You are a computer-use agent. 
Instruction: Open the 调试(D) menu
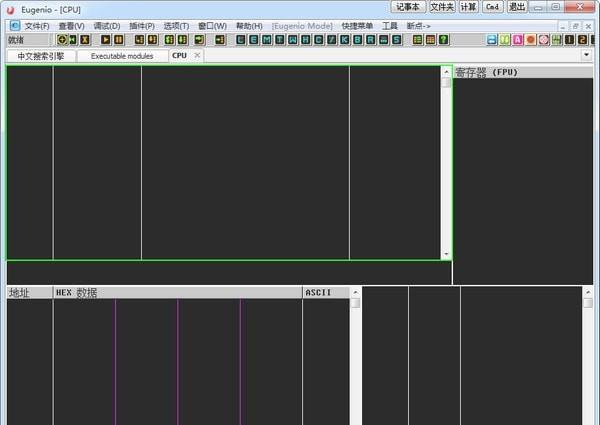tap(107, 26)
